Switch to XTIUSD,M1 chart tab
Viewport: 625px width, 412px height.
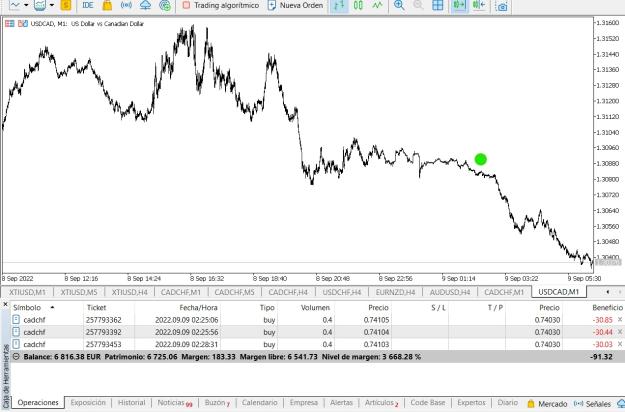[x=27, y=292]
